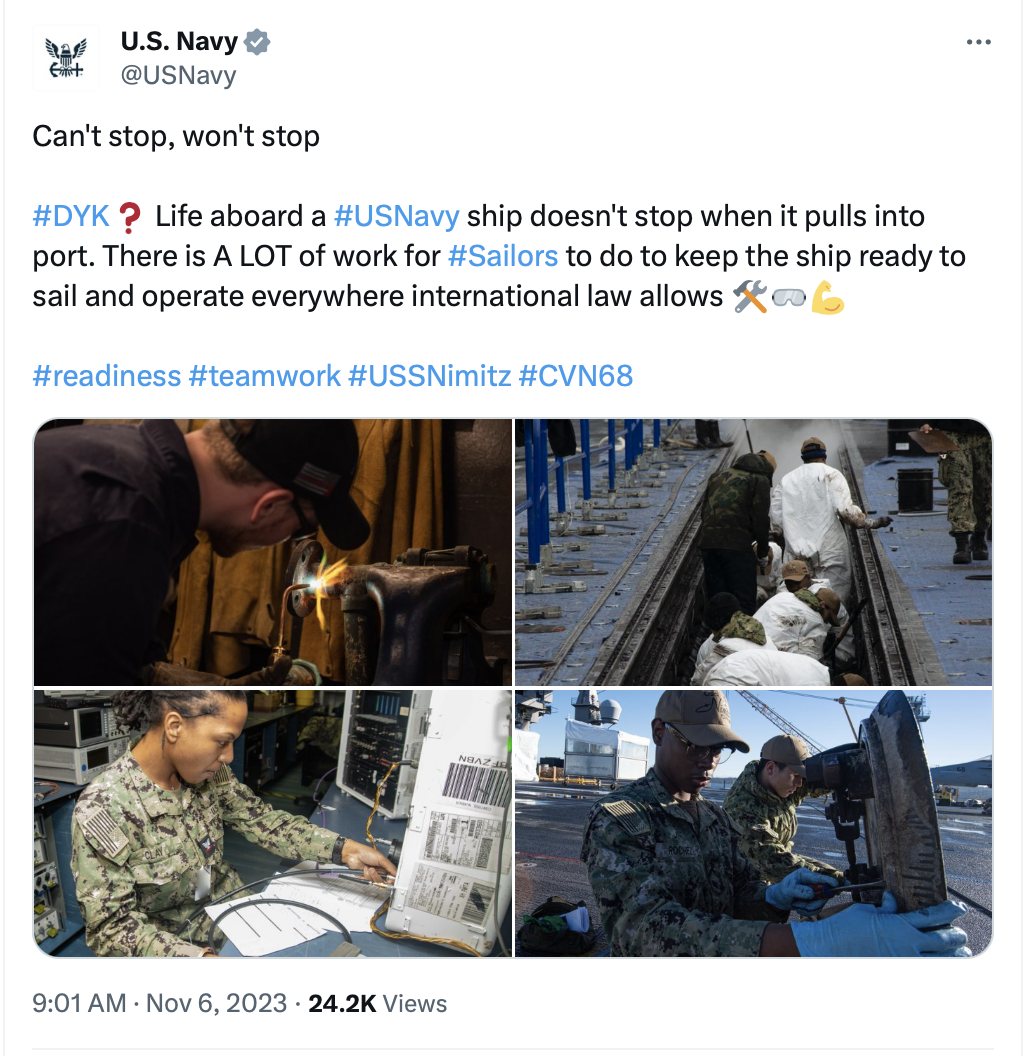Open the three-dot more options menu
The height and width of the screenshot is (1056, 1030).
click(978, 42)
